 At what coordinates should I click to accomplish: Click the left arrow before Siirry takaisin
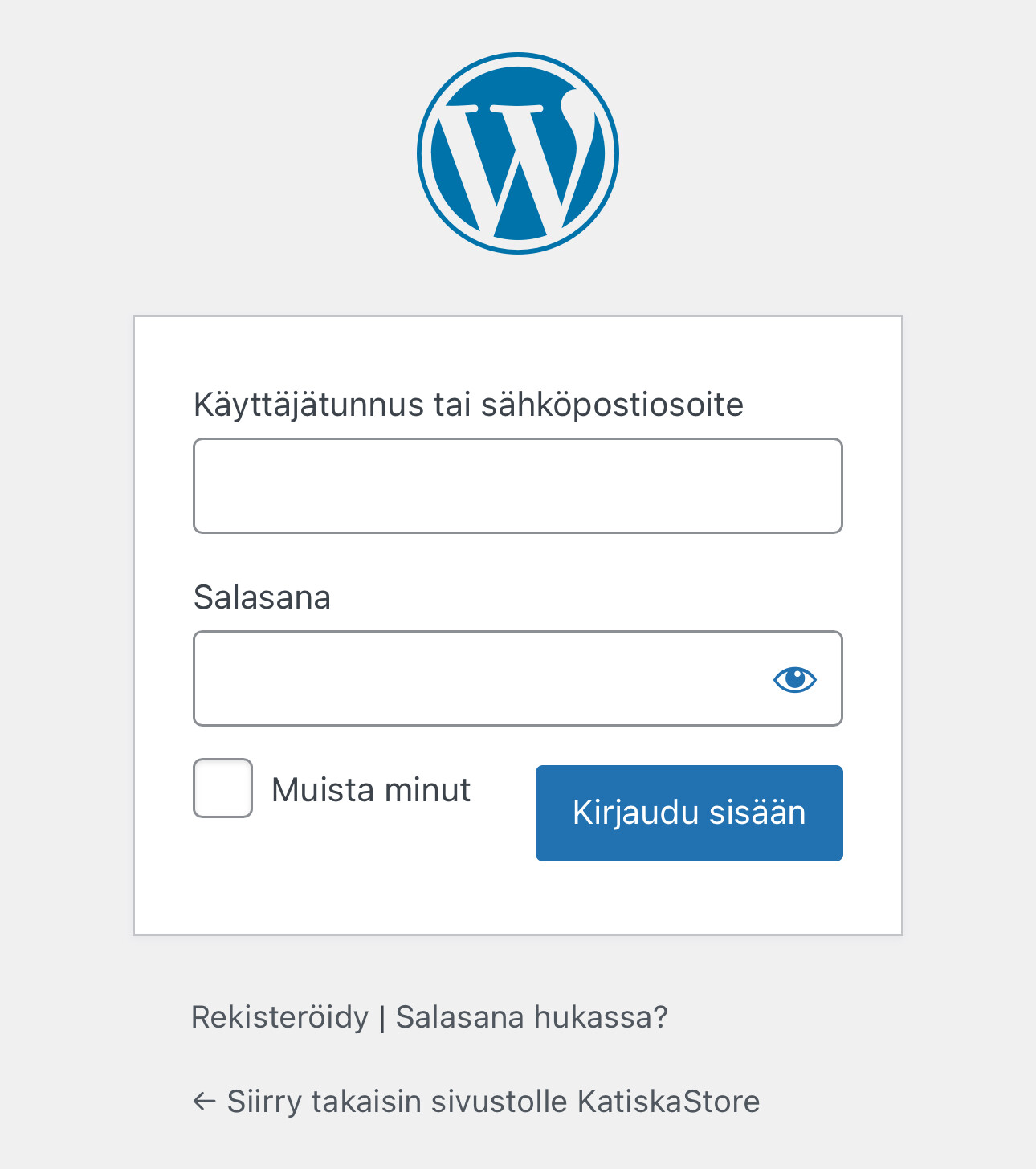[x=204, y=1102]
